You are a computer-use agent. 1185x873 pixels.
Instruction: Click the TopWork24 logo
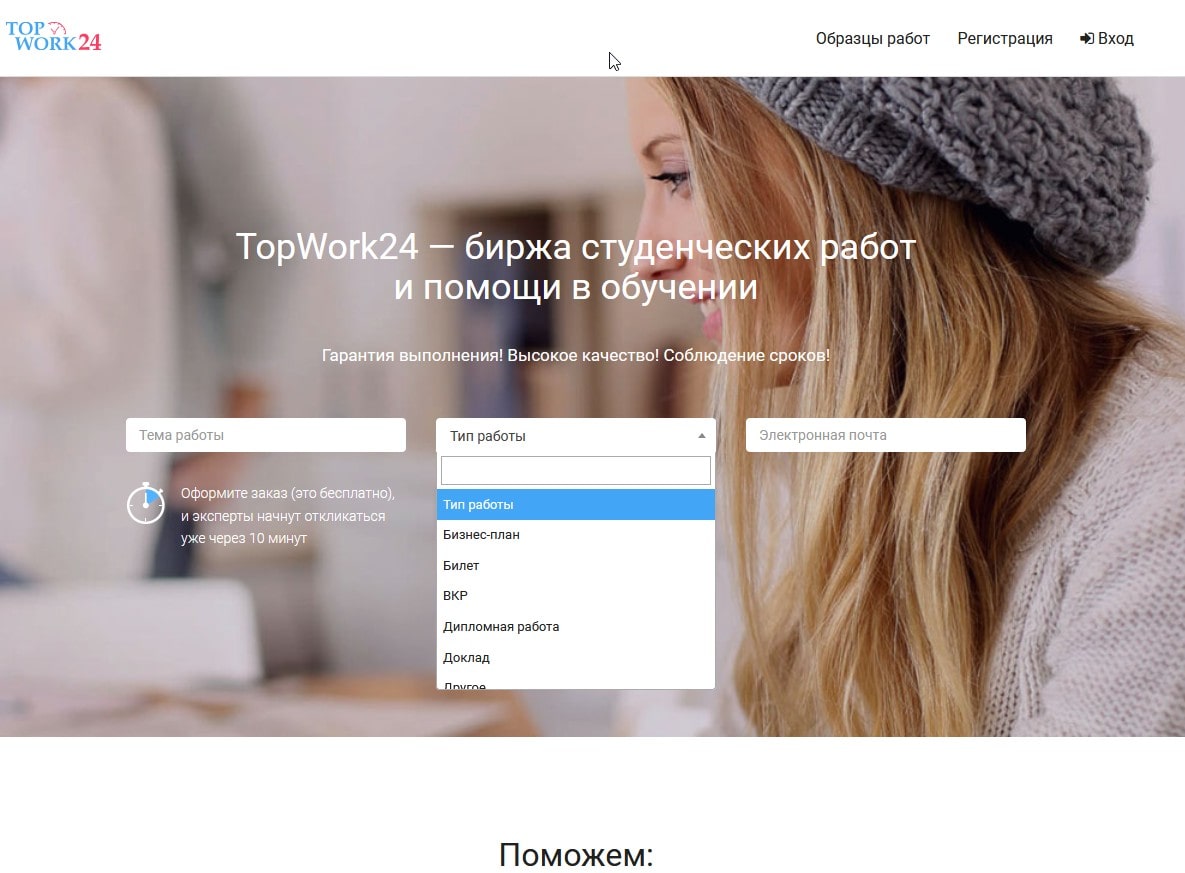click(53, 36)
